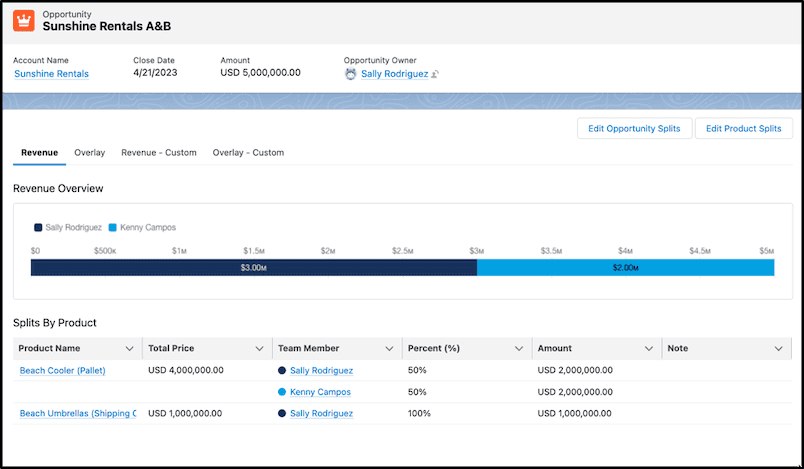Open the Total Price column menu chevron

pyautogui.click(x=259, y=349)
